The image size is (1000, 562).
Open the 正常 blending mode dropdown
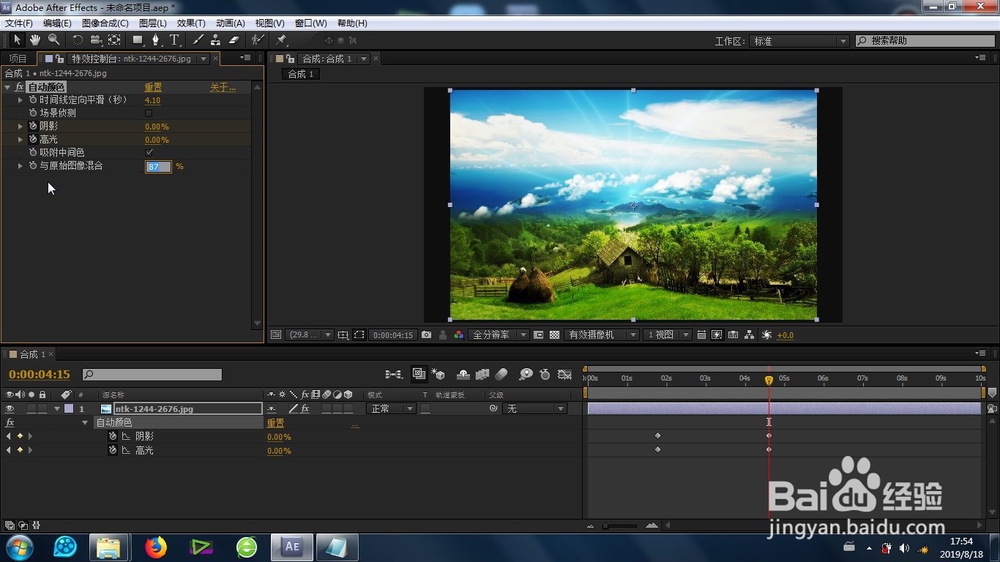(x=391, y=408)
